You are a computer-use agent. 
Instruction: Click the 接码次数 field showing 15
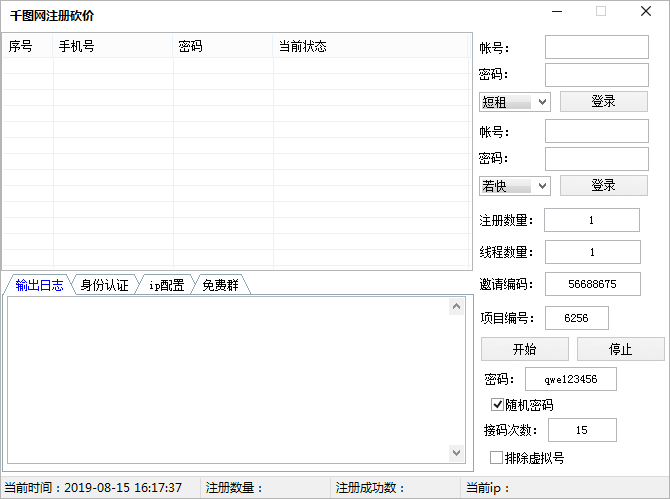(582, 430)
